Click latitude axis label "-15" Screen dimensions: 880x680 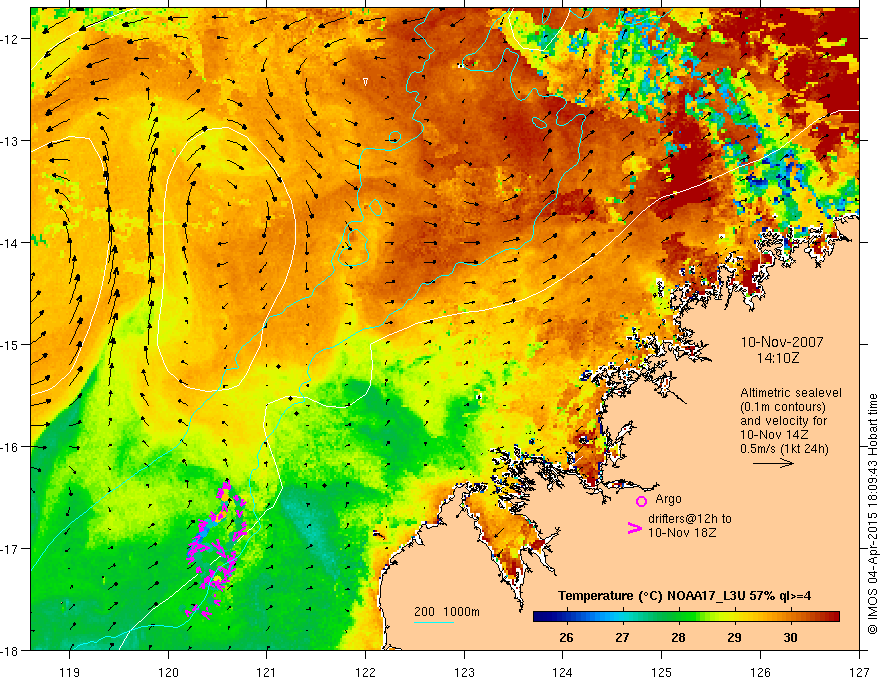(x=10, y=344)
